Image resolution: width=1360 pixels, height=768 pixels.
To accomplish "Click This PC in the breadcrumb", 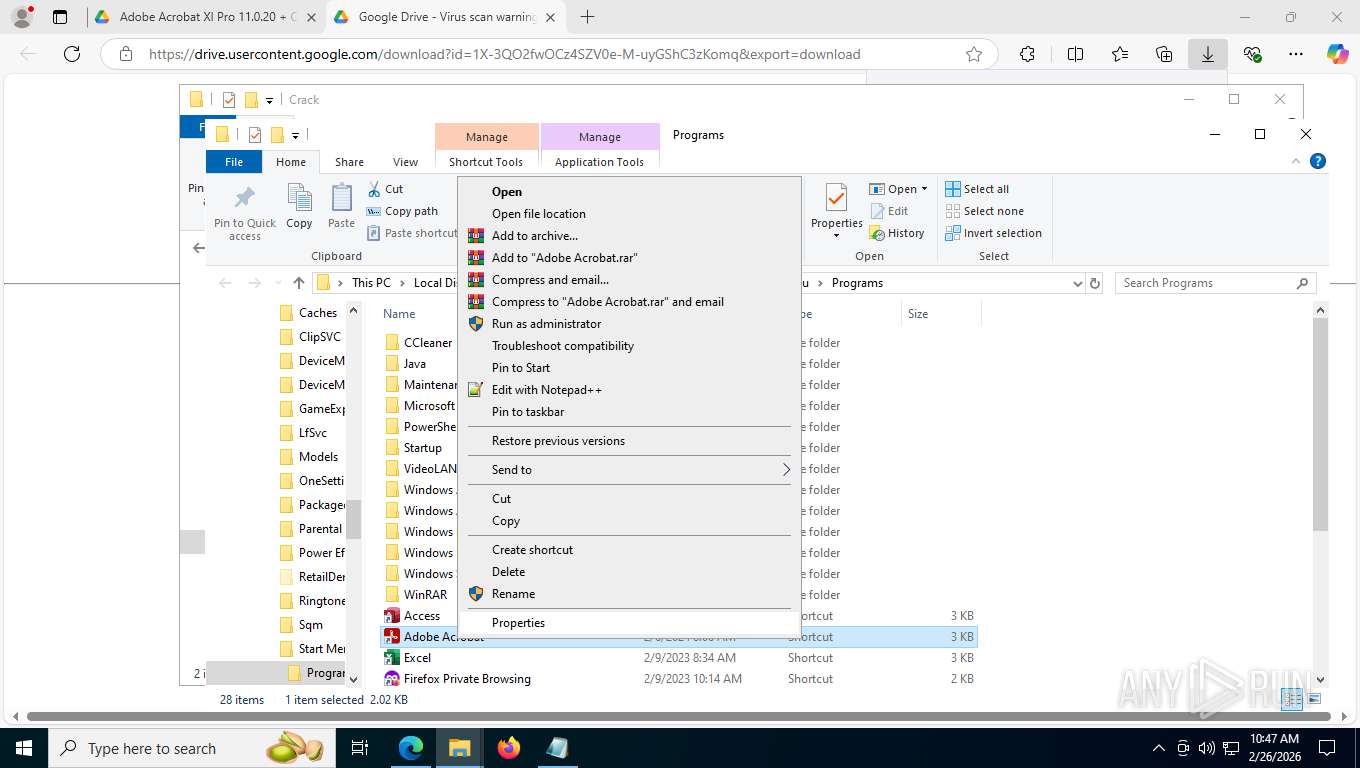I will click(x=371, y=283).
